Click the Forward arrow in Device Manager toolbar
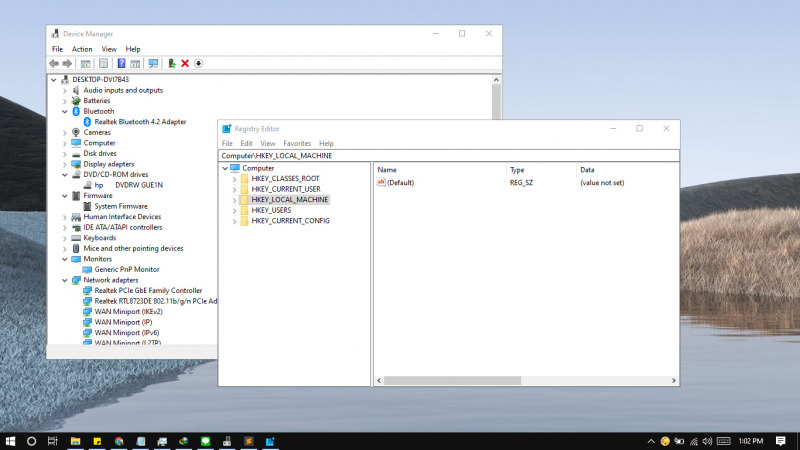 [x=67, y=63]
